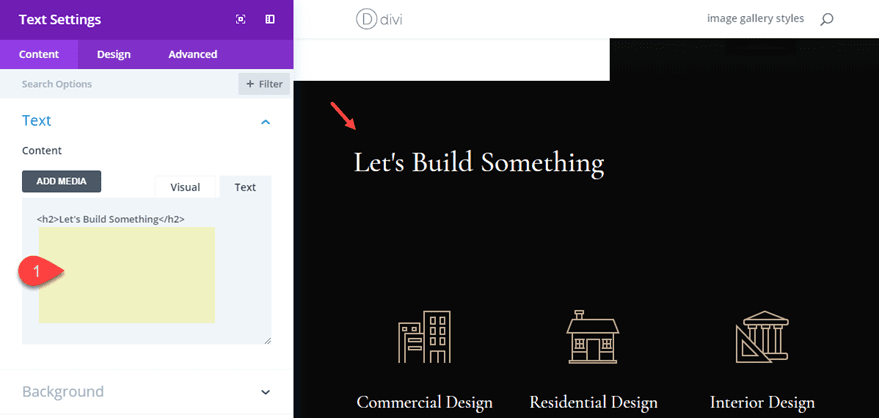The height and width of the screenshot is (418, 880).
Task: Open the Filter options button
Action: (x=264, y=84)
